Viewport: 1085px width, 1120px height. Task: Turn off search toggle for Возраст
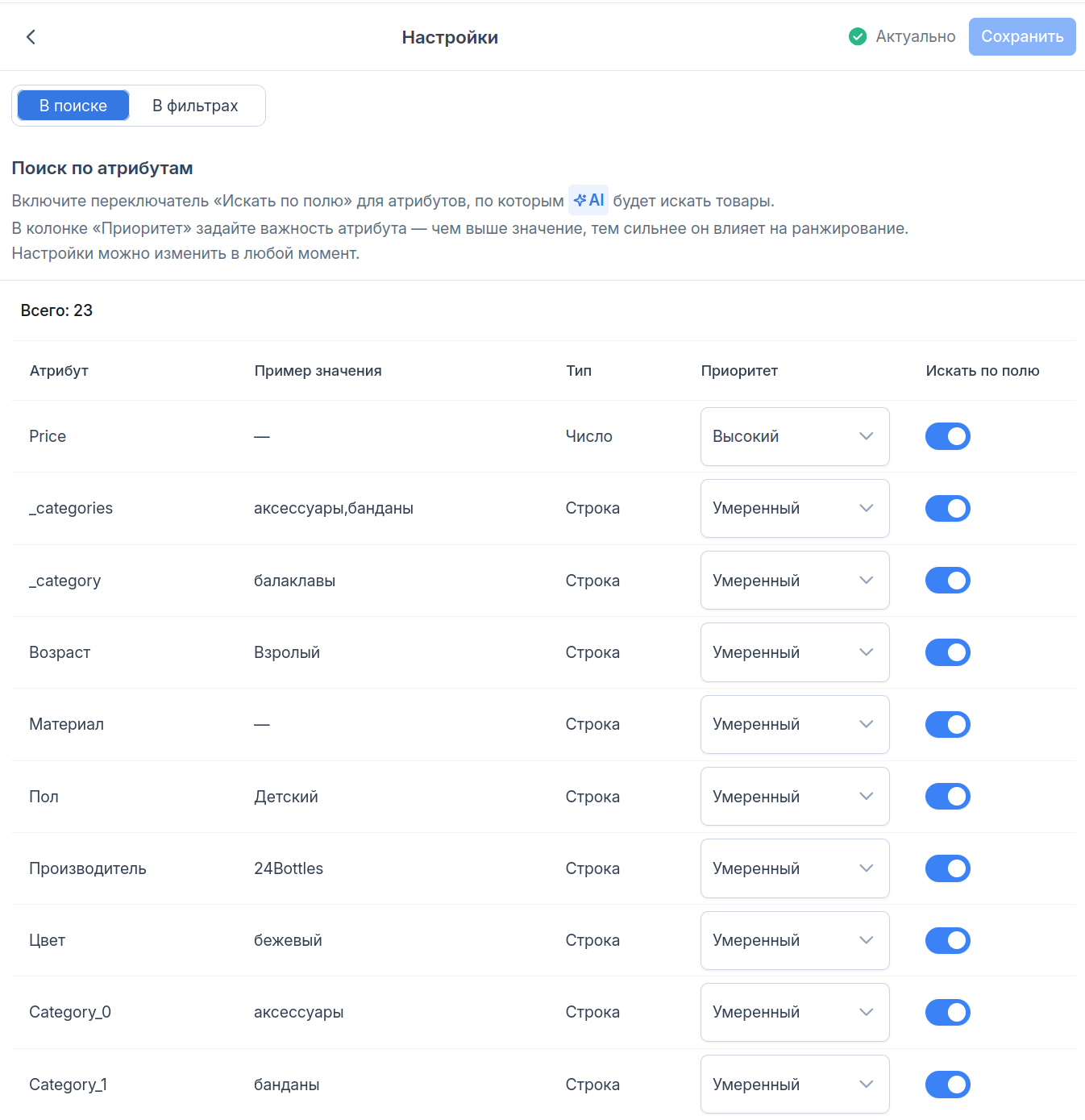948,652
